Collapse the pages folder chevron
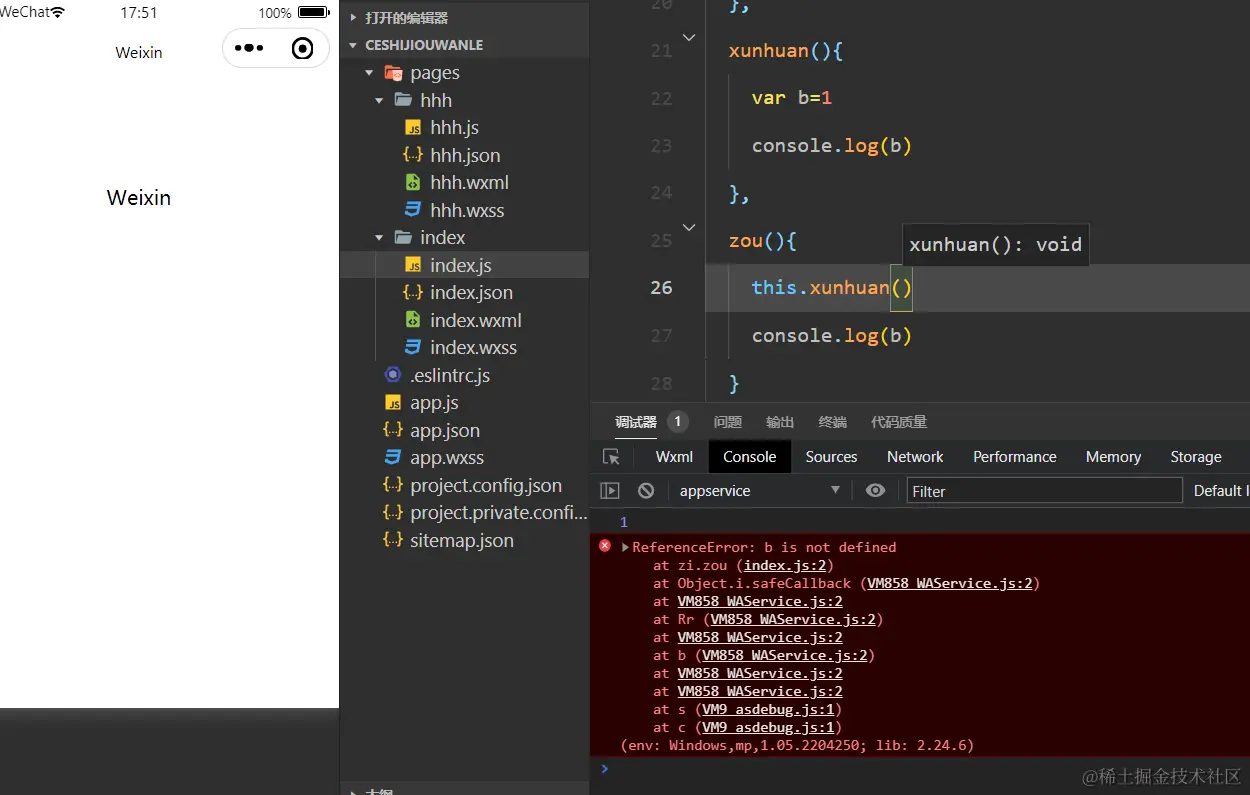The image size is (1250, 795). pos(369,73)
